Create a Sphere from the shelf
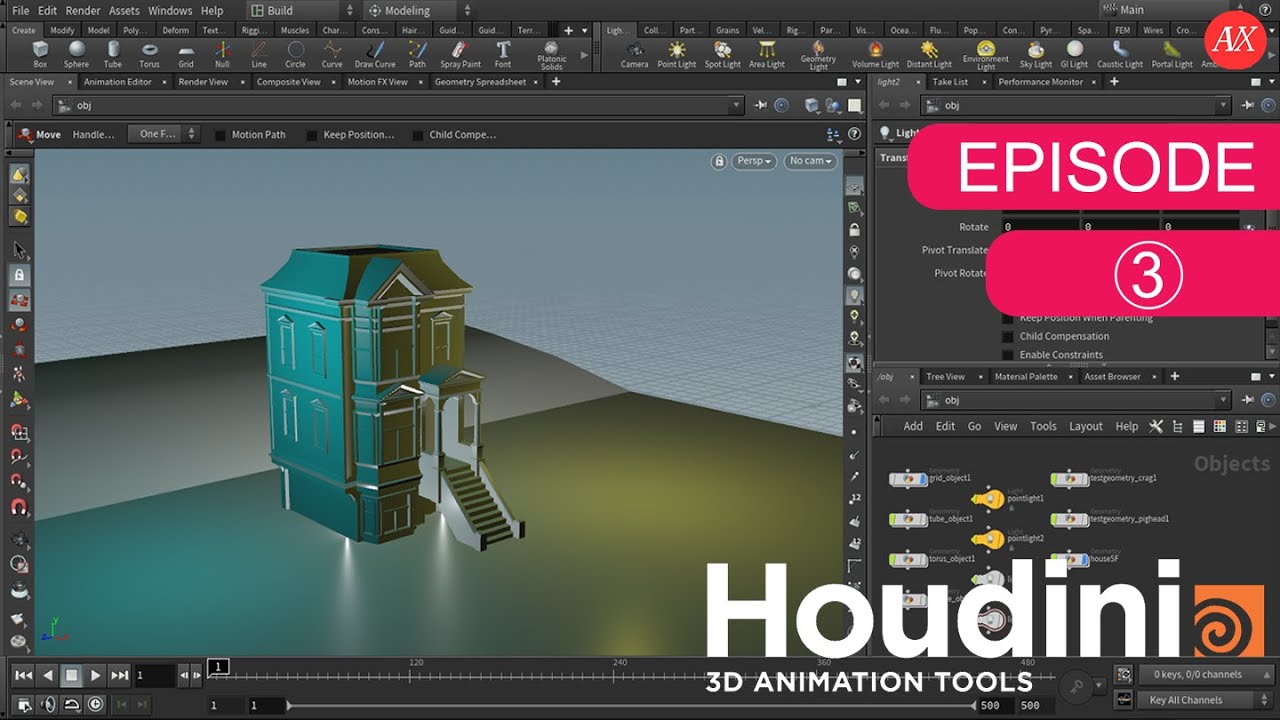The image size is (1280, 720). 76,54
